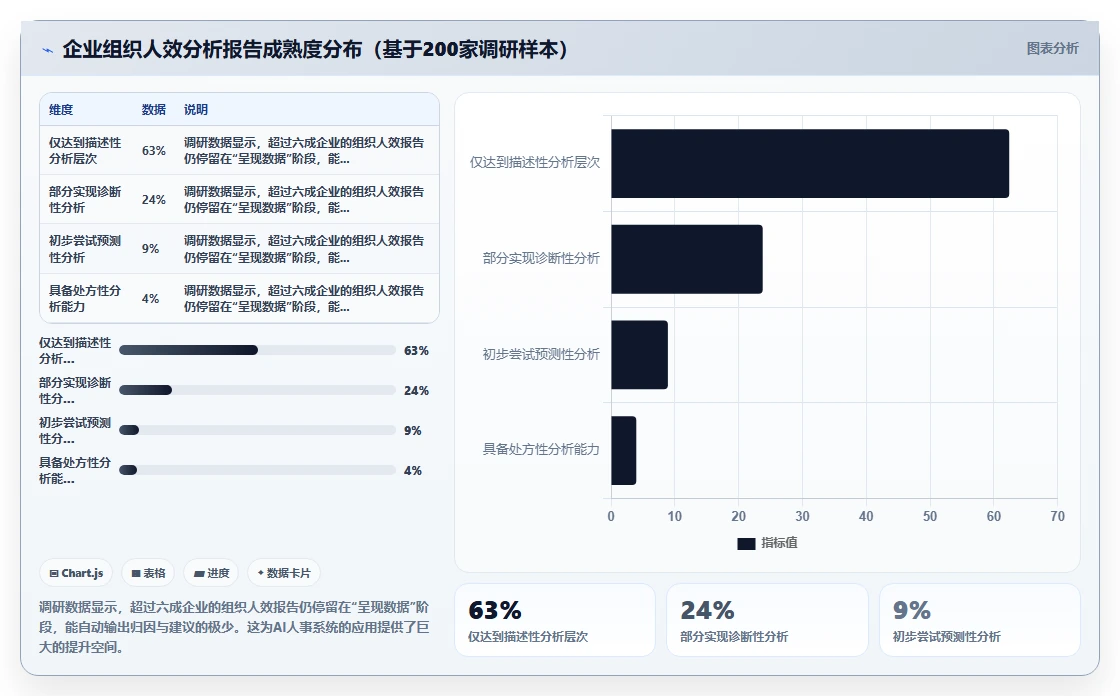Click the 63% progress bar for 仅达到描述性分析
The width and height of the screenshot is (1120, 696).
coord(257,350)
